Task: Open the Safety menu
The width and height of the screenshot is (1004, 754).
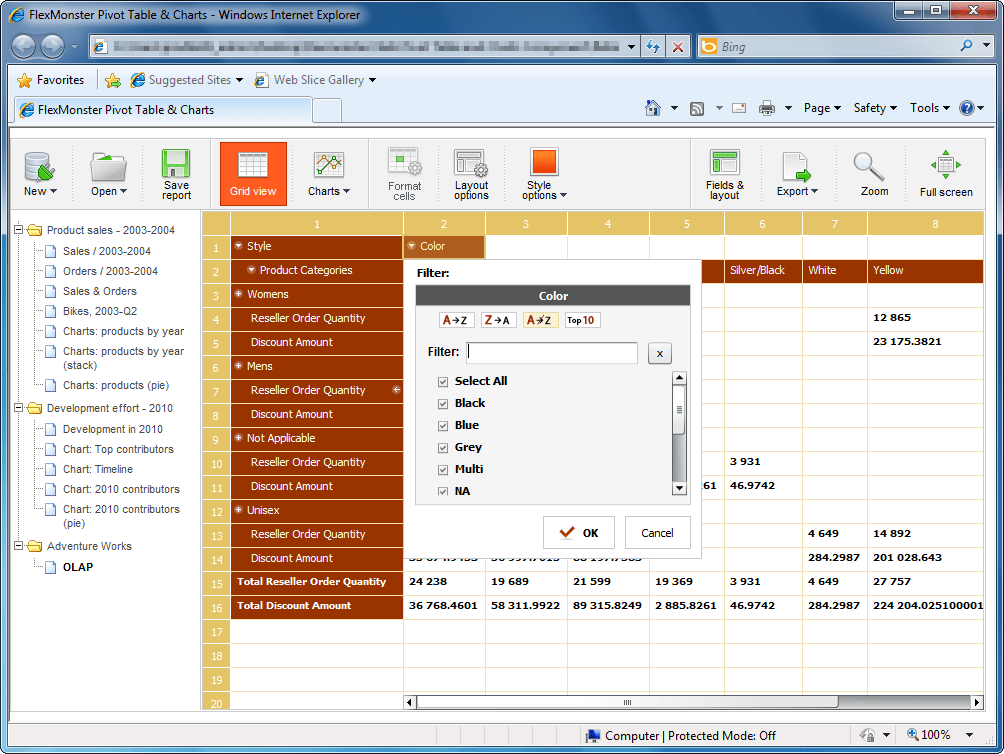Action: click(875, 108)
